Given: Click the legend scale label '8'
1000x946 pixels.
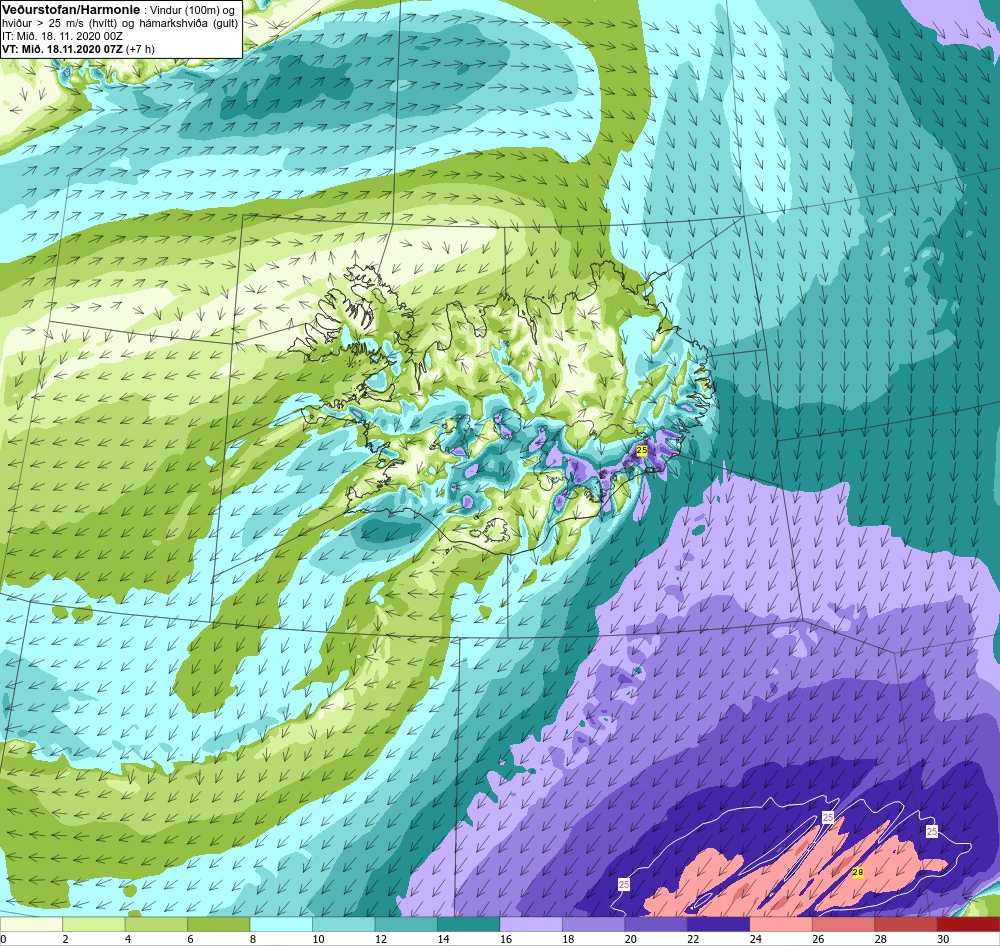Looking at the screenshot, I should point(253,939).
